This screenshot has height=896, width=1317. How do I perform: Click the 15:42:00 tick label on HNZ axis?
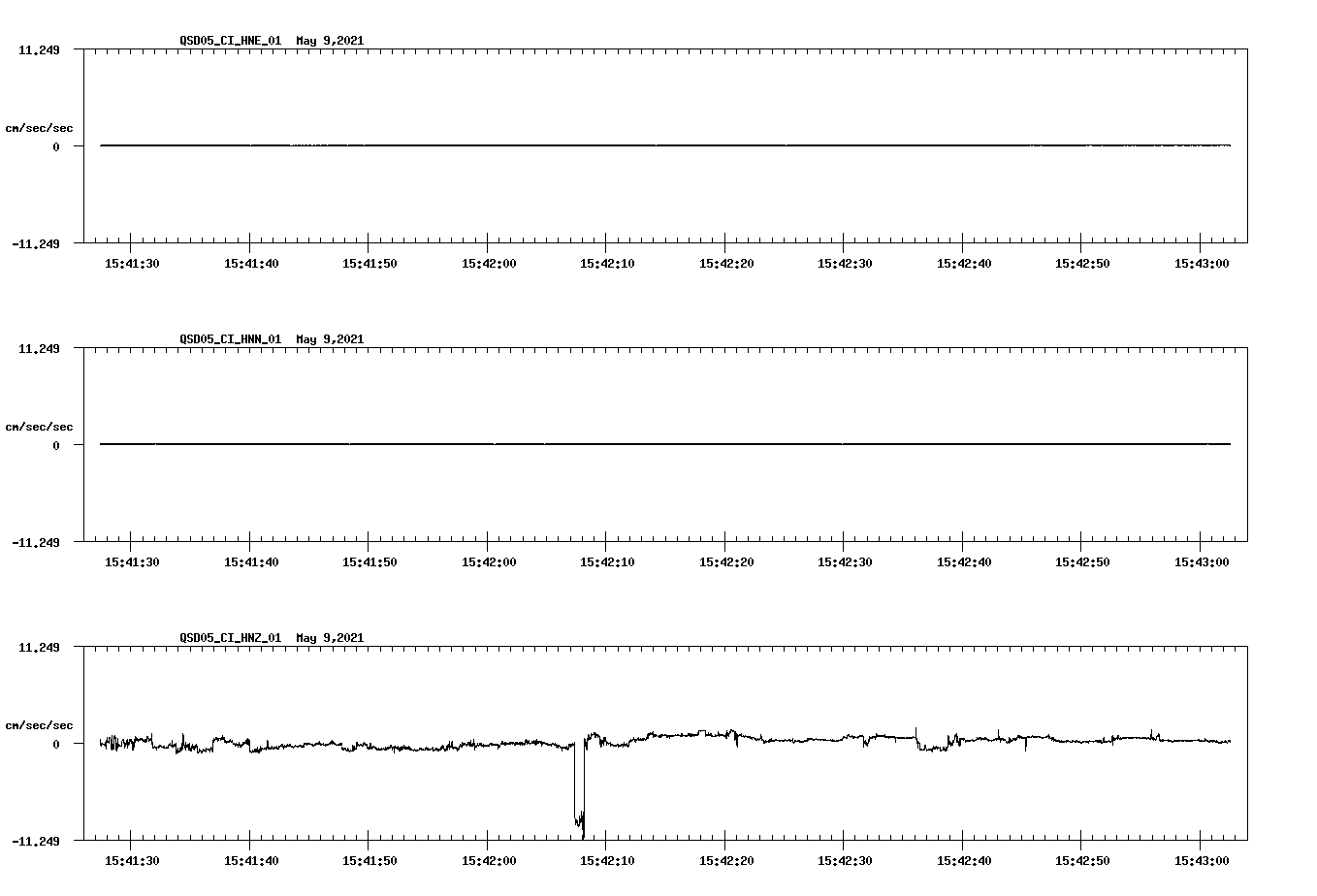click(489, 859)
